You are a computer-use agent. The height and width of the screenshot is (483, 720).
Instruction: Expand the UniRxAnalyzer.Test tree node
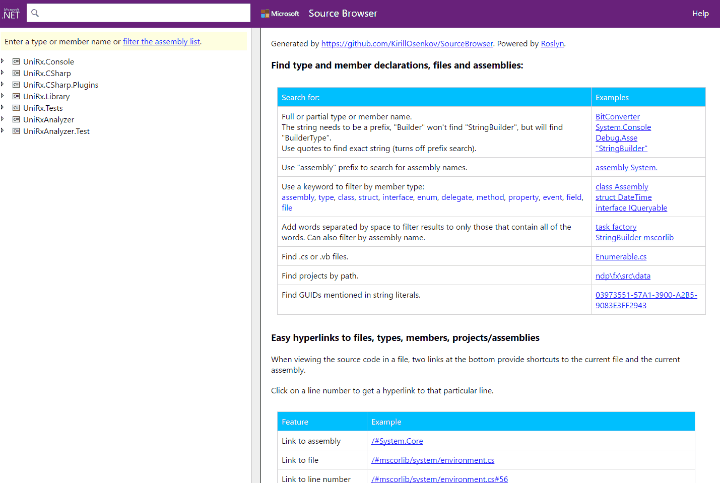3,131
